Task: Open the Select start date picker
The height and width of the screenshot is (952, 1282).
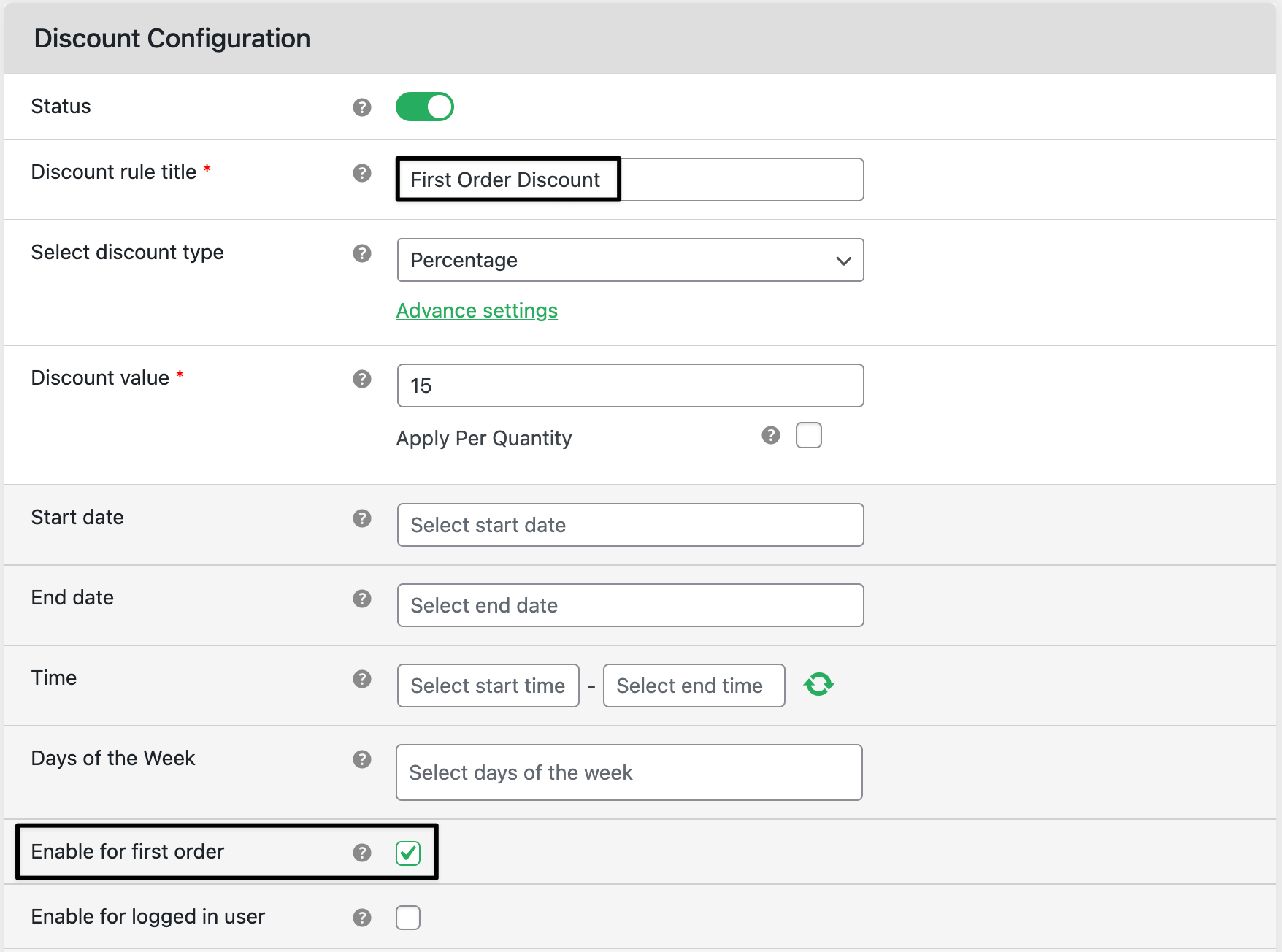Action: click(x=630, y=525)
